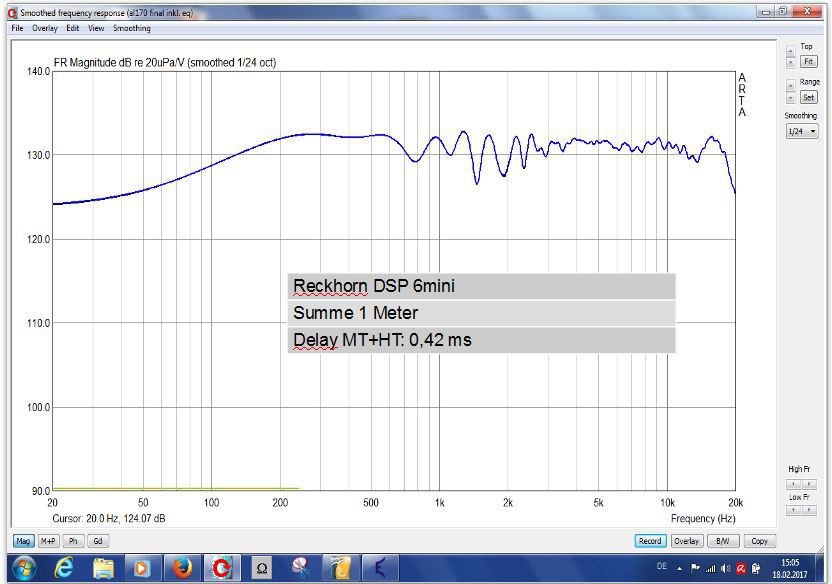Shift High Fr limit left
This screenshot has width=832, height=584.
click(793, 484)
